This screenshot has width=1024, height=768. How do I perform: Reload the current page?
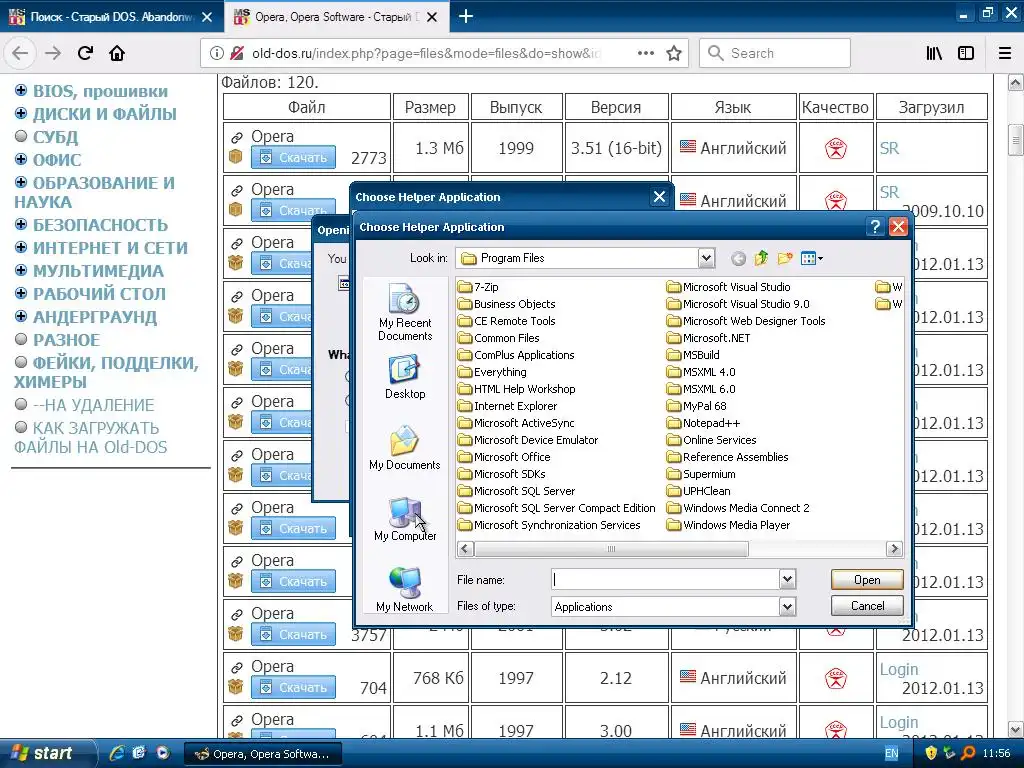click(85, 53)
